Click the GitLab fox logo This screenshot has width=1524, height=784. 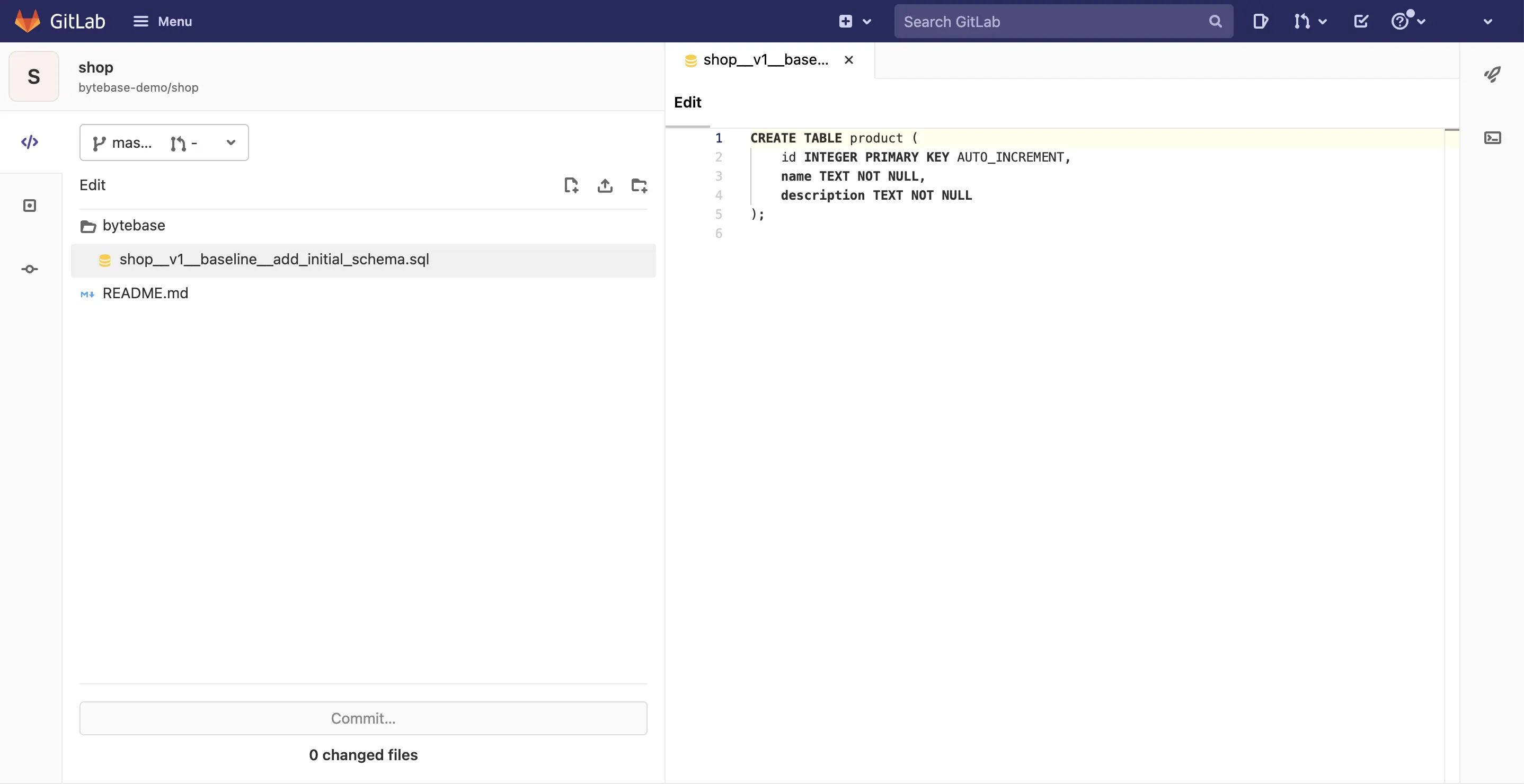point(27,21)
